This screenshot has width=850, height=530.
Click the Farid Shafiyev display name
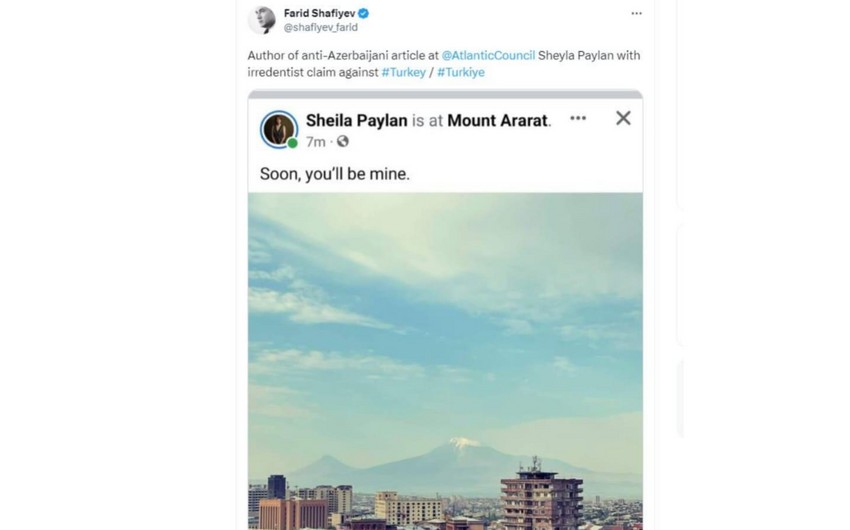click(320, 13)
